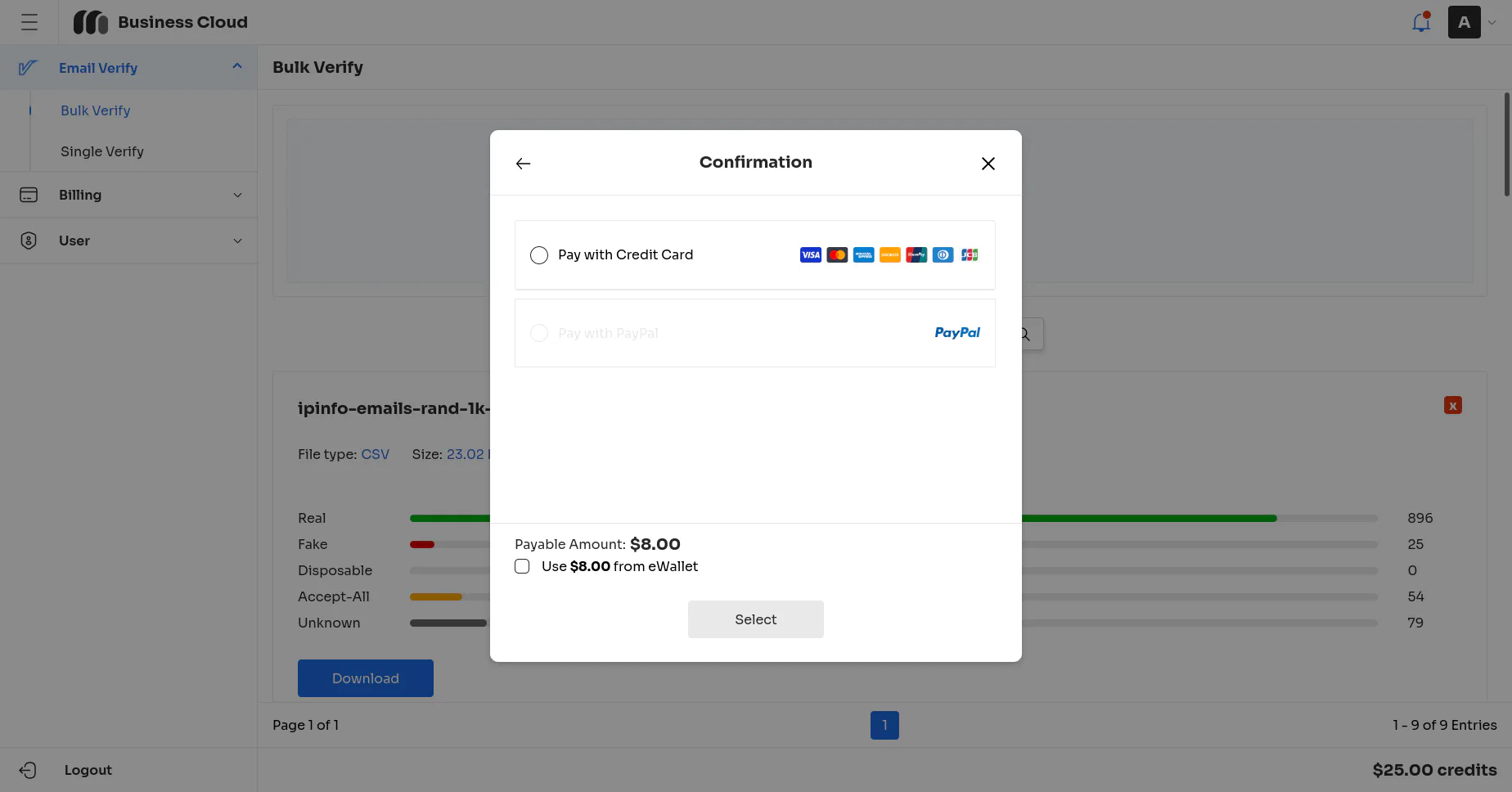The width and height of the screenshot is (1512, 792).
Task: Check Use $8.00 from eWallet box
Action: [x=522, y=566]
